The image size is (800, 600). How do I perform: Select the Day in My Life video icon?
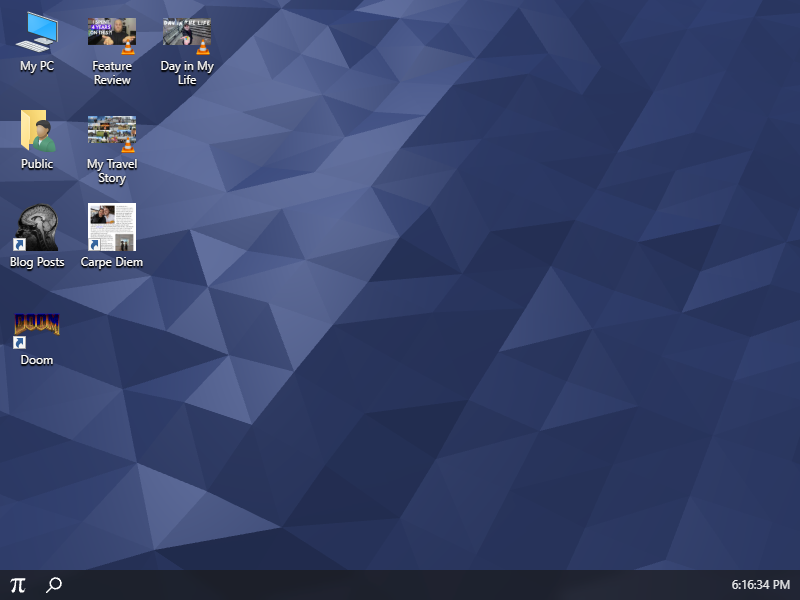coord(187,33)
